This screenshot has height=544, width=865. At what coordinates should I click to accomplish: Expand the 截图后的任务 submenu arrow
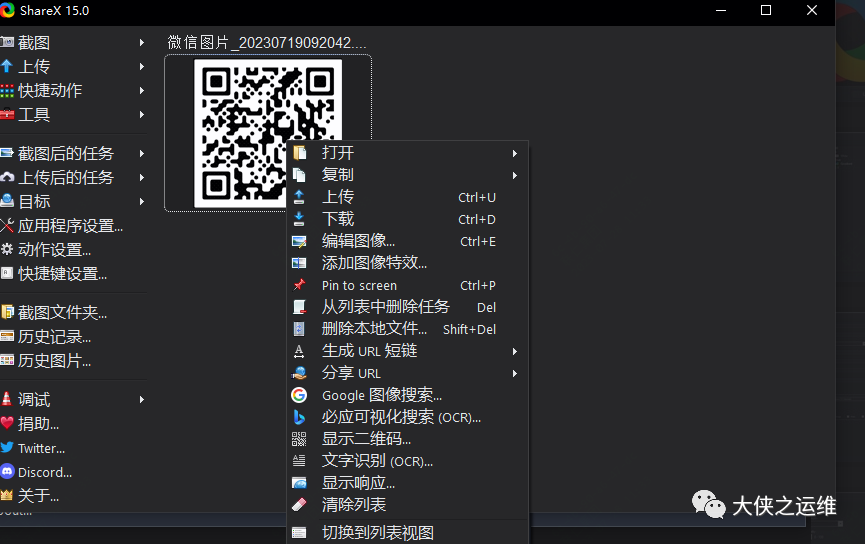coord(142,153)
